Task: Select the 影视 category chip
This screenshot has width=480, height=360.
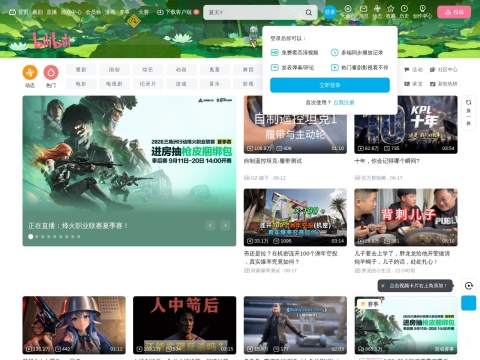Action: [x=248, y=84]
